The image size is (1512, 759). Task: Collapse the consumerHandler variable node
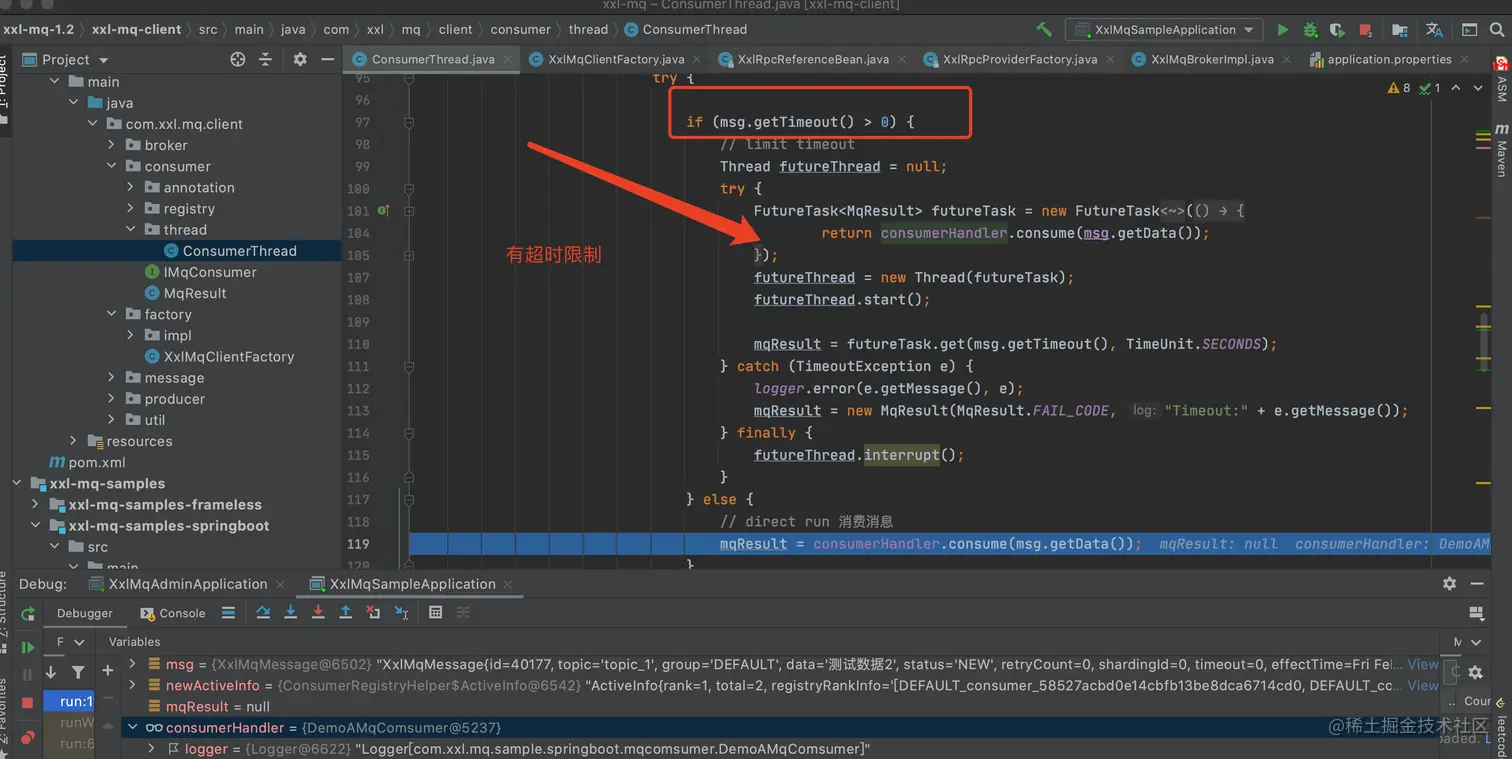coord(132,728)
